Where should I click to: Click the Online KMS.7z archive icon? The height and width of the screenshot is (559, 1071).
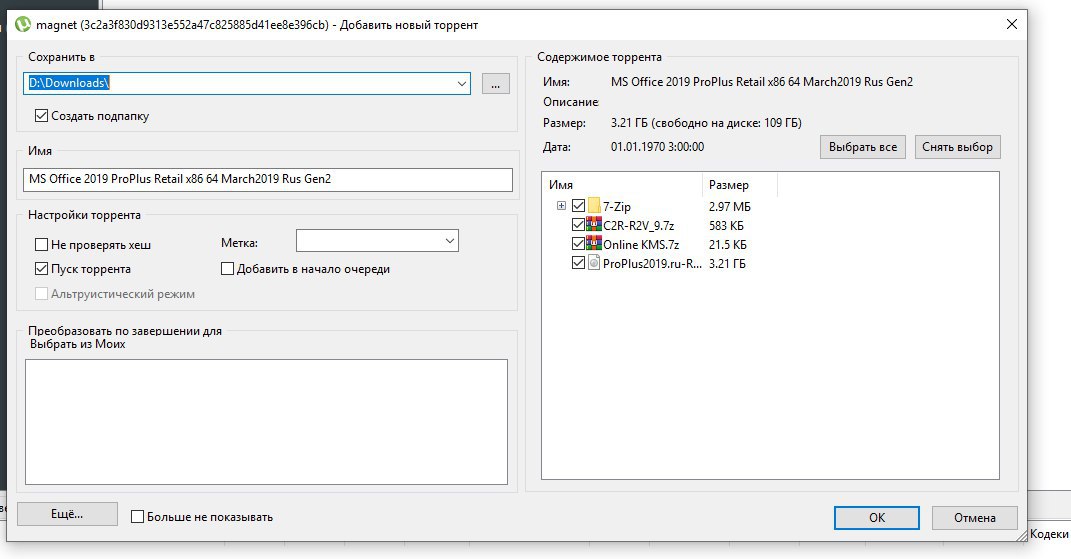594,244
